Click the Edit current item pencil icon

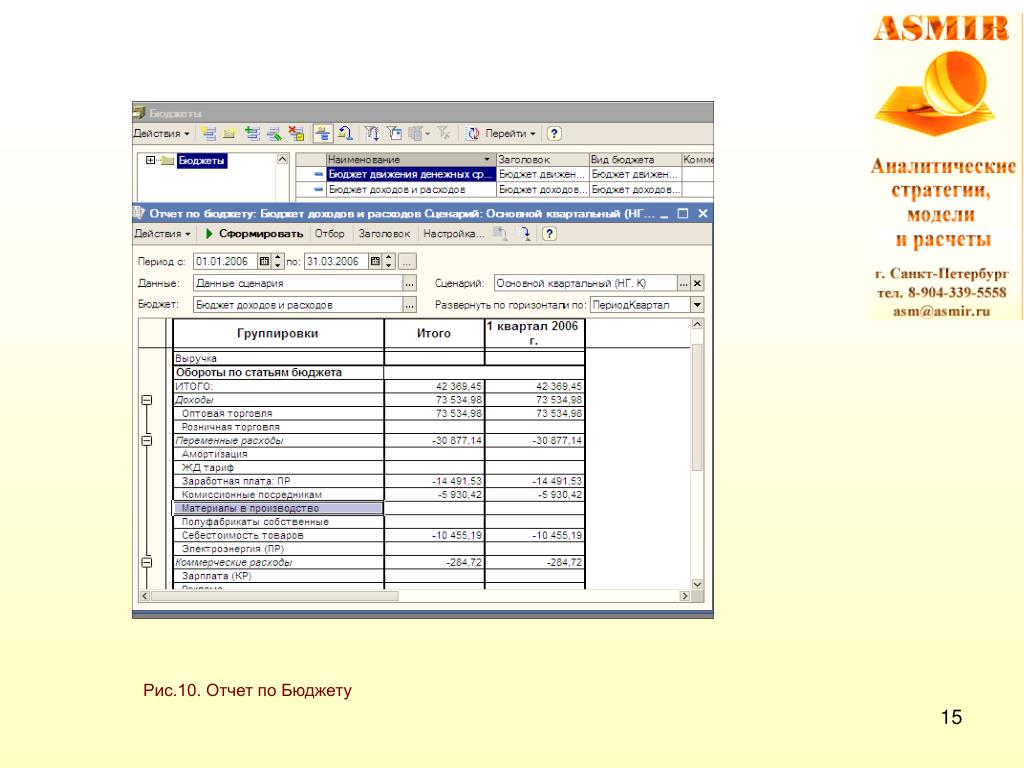coord(274,134)
